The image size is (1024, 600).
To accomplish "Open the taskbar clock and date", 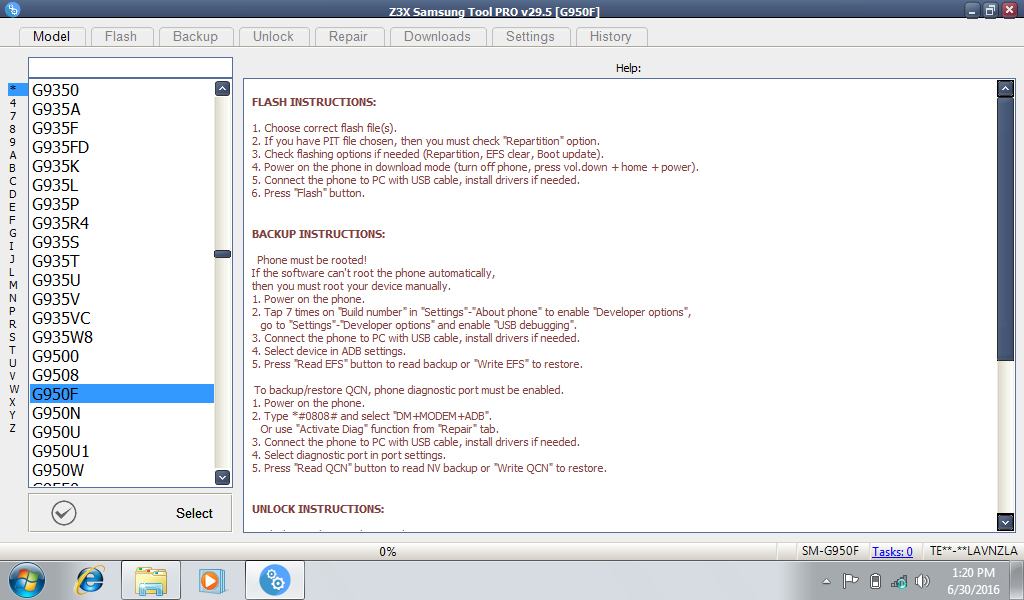I will tap(973, 580).
